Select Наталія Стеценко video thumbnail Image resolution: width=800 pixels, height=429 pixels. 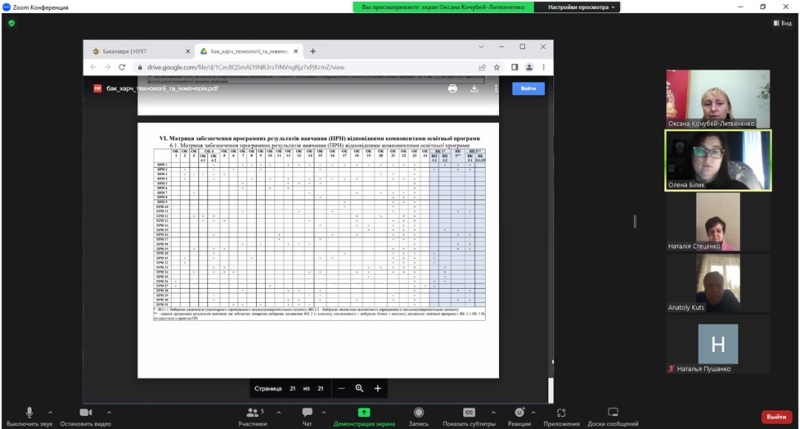(718, 222)
